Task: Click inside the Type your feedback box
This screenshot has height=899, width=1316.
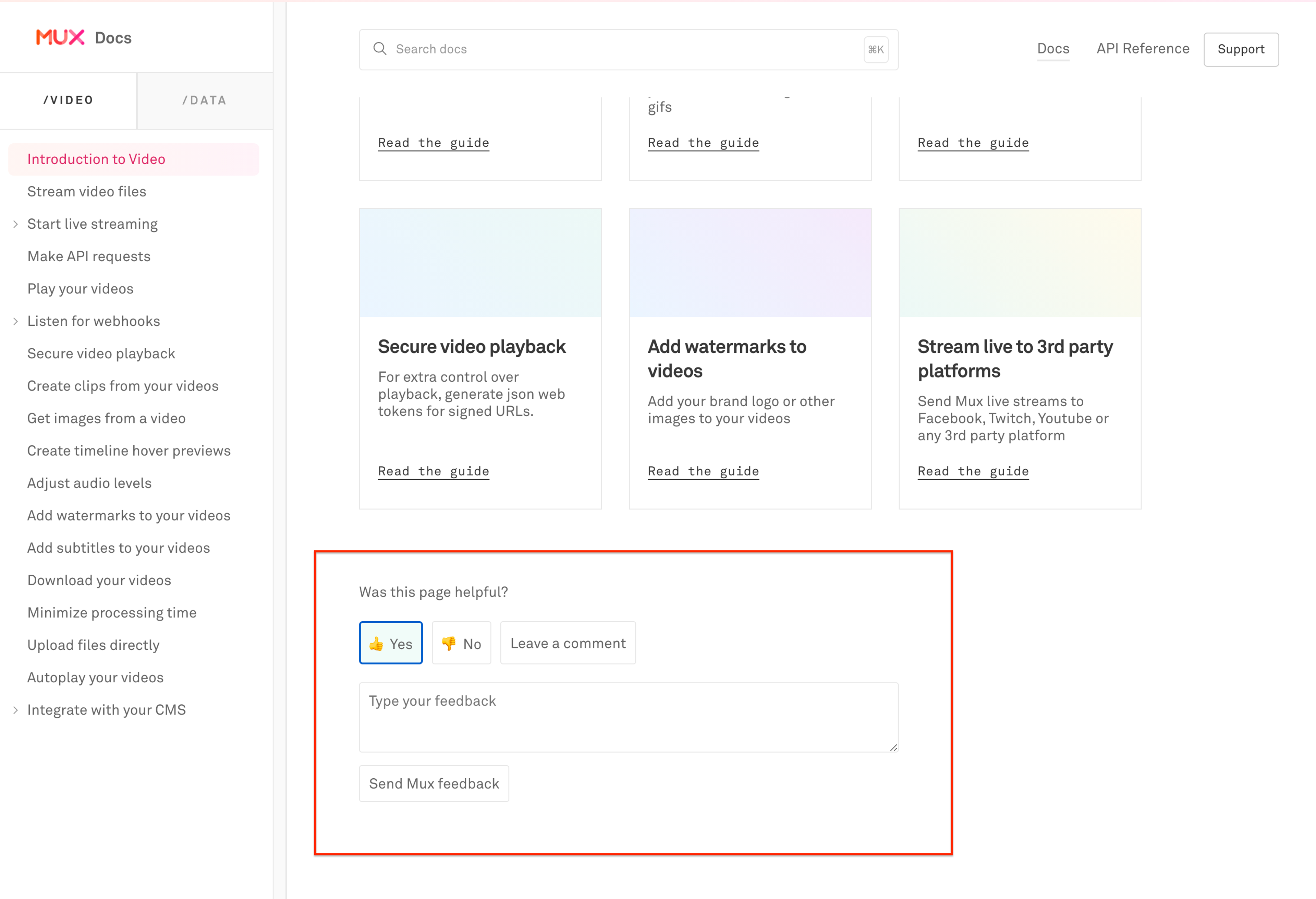Action: click(x=628, y=717)
